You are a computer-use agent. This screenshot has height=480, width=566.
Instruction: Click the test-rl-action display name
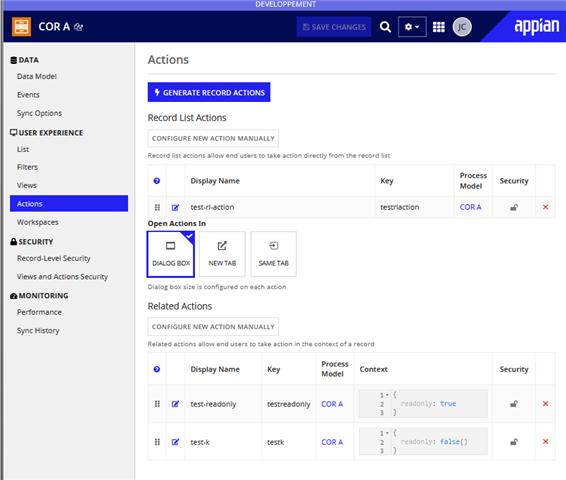[x=212, y=207]
